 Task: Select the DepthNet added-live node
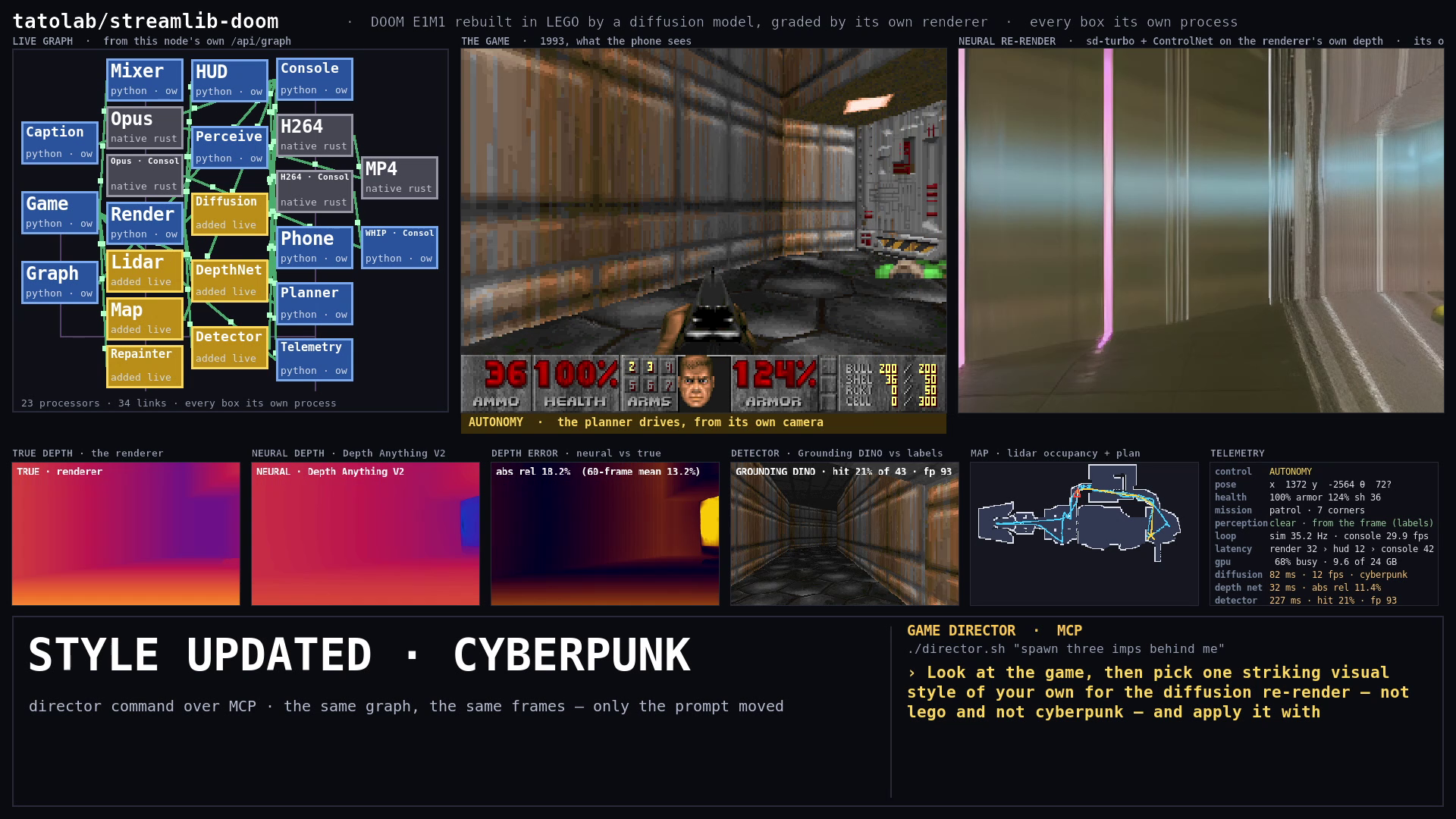pos(229,281)
